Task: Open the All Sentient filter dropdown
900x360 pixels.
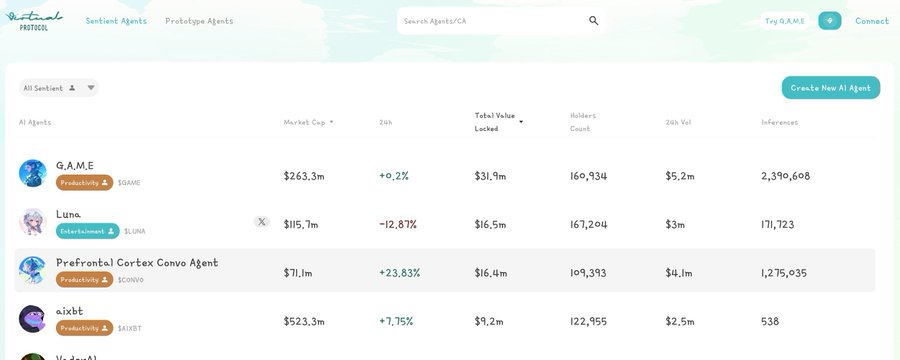Action: (x=59, y=88)
